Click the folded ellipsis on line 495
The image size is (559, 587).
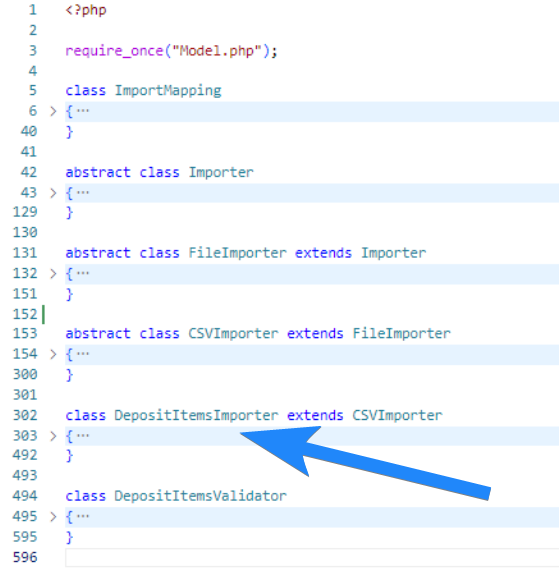pos(83,517)
